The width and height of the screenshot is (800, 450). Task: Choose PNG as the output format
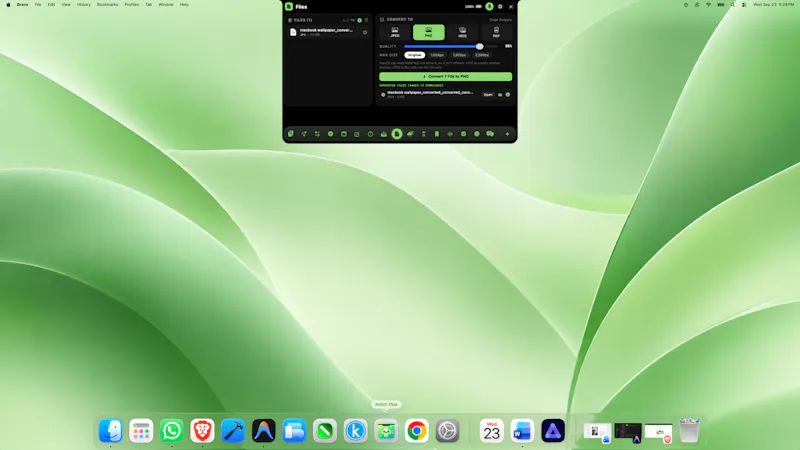pos(429,32)
